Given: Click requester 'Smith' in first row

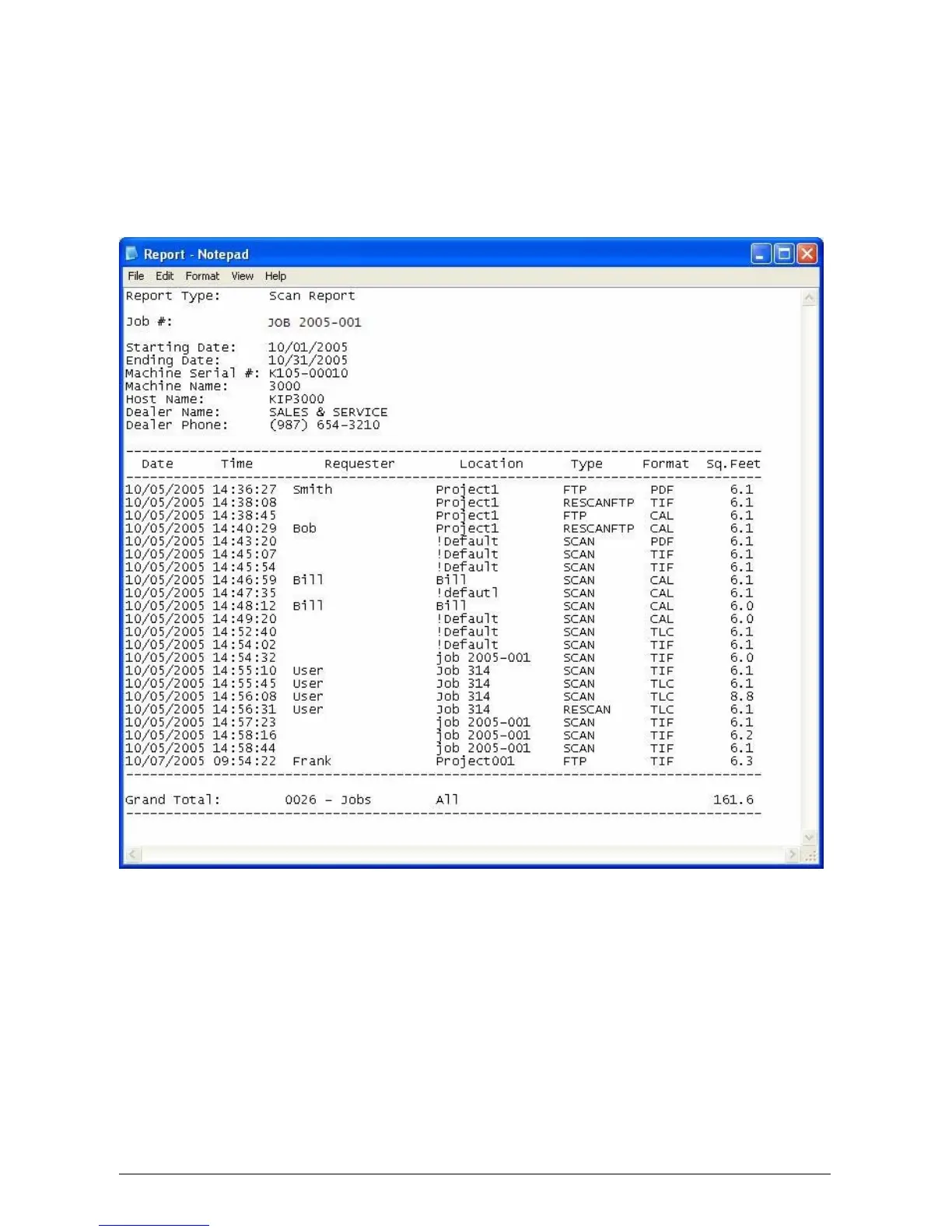Looking at the screenshot, I should pos(313,490).
